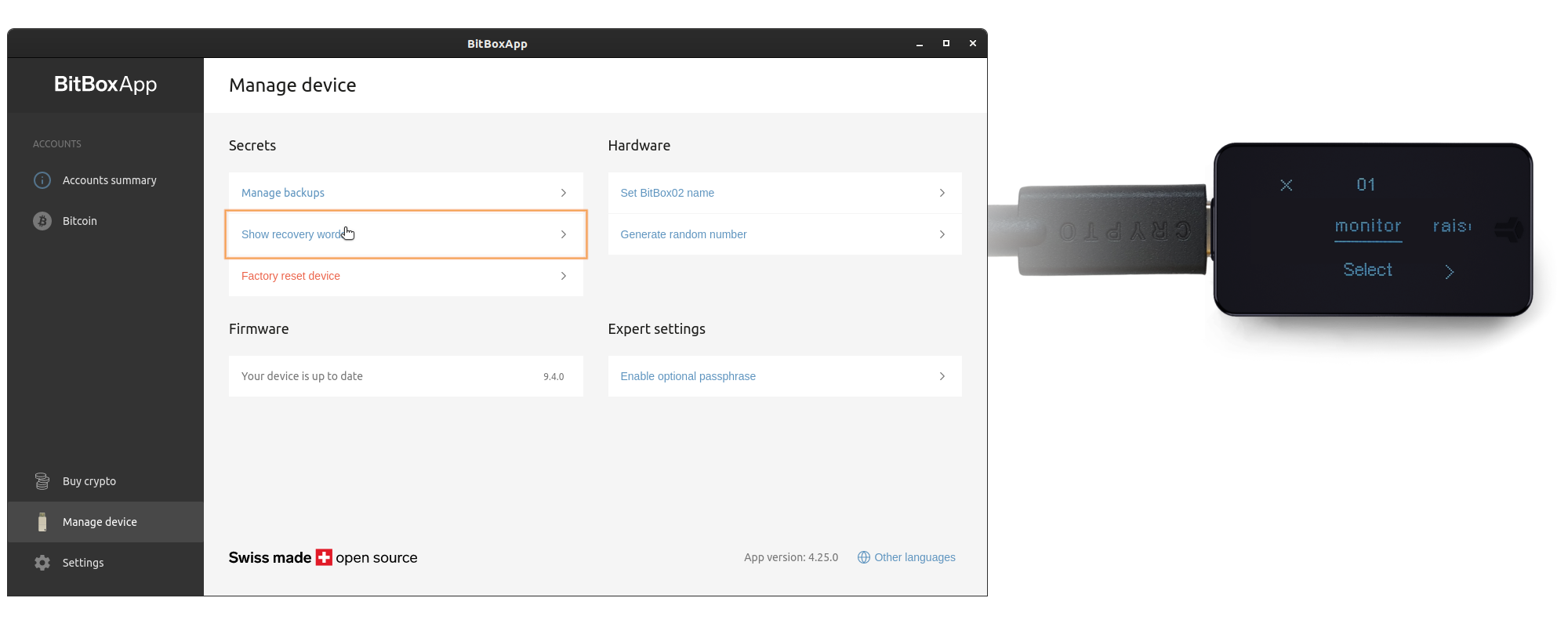Click Generate random number

[x=785, y=234]
